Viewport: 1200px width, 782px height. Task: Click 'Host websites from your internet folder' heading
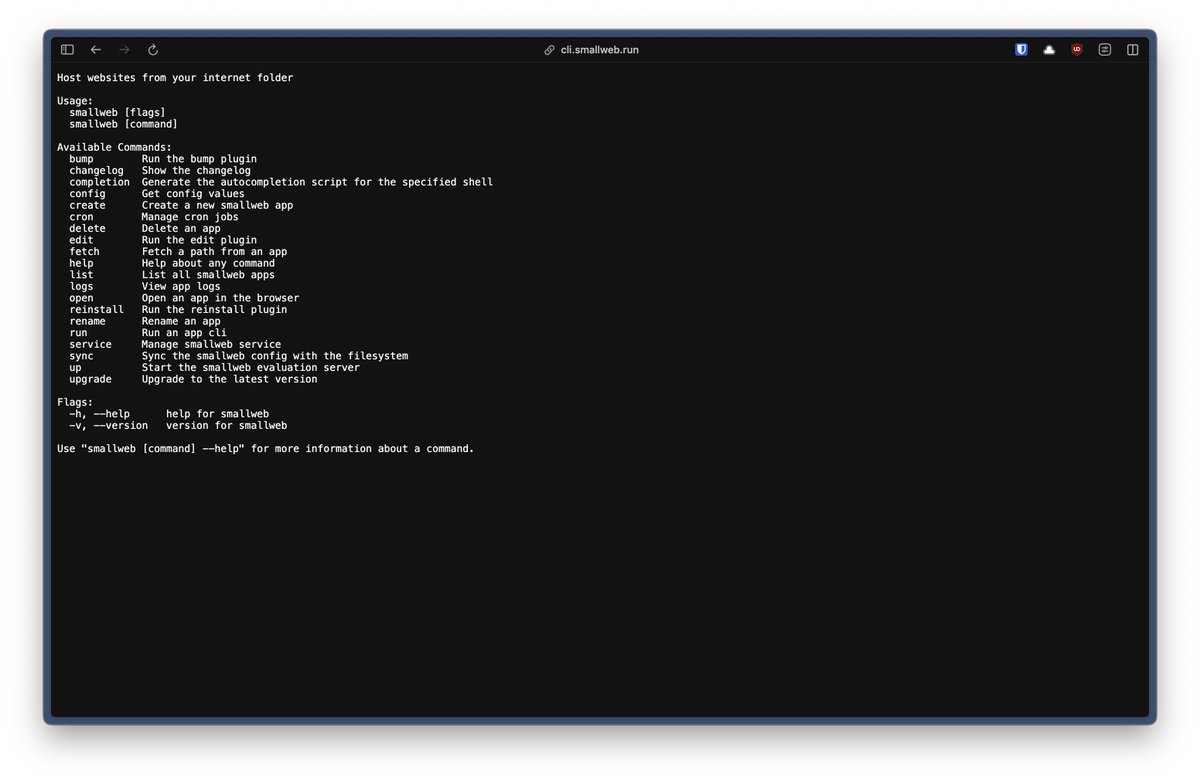(175, 78)
